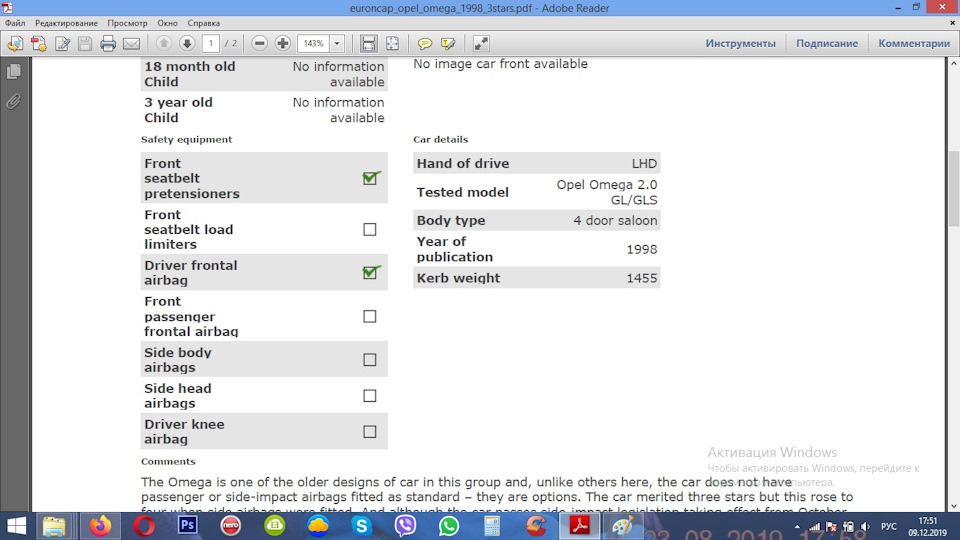960x540 pixels.
Task: Toggle Driver frontal airbag checkbox
Action: [x=370, y=272]
